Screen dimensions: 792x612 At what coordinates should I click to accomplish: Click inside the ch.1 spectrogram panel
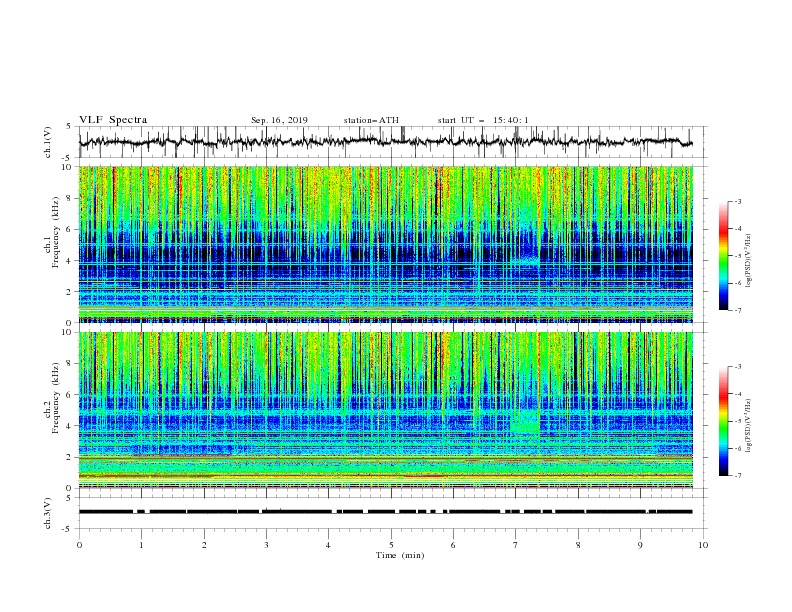pos(385,244)
